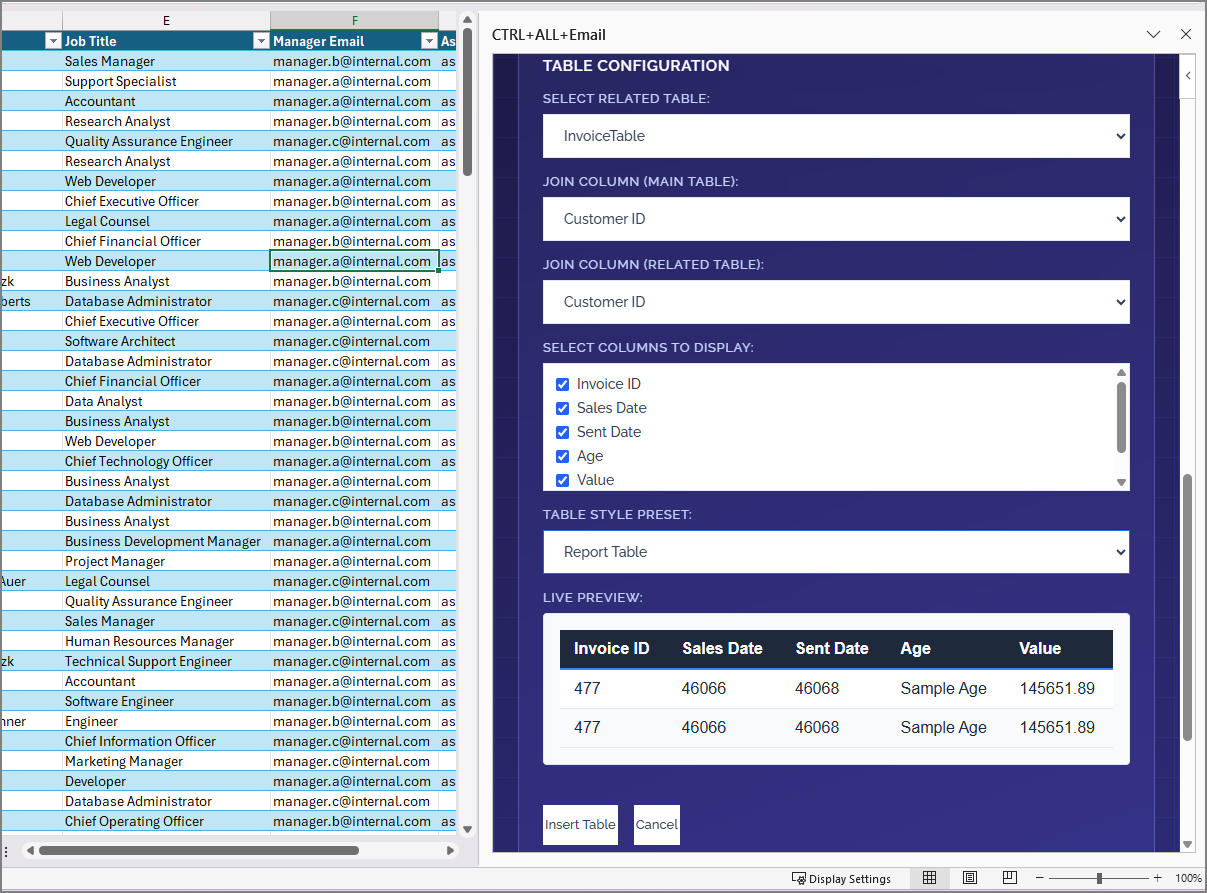1207x893 pixels.
Task: Collapse the task pane using the side chevron
Action: coord(1188,75)
